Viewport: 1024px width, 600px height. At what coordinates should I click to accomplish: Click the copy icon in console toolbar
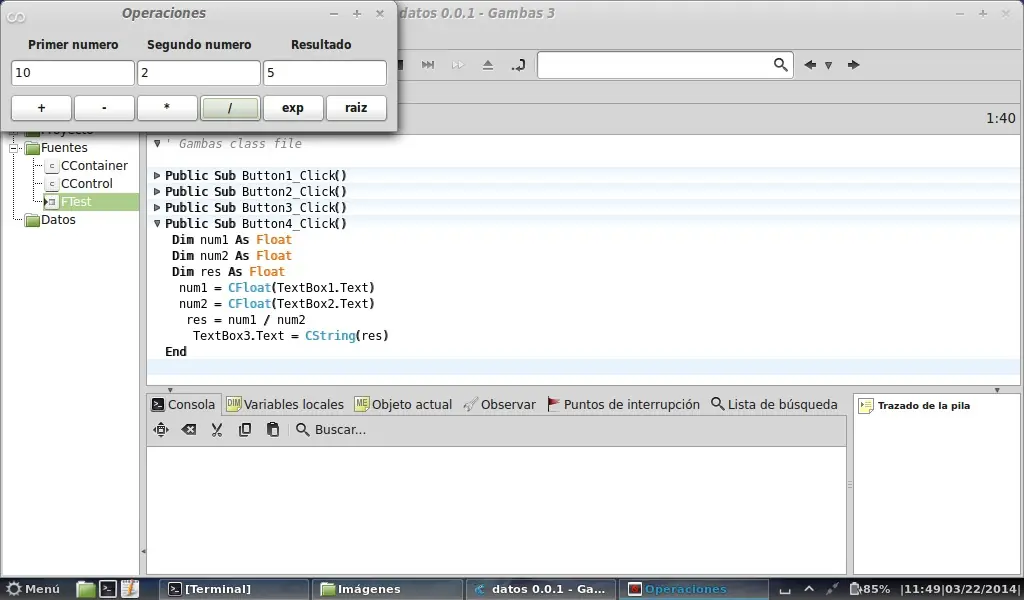(x=245, y=430)
